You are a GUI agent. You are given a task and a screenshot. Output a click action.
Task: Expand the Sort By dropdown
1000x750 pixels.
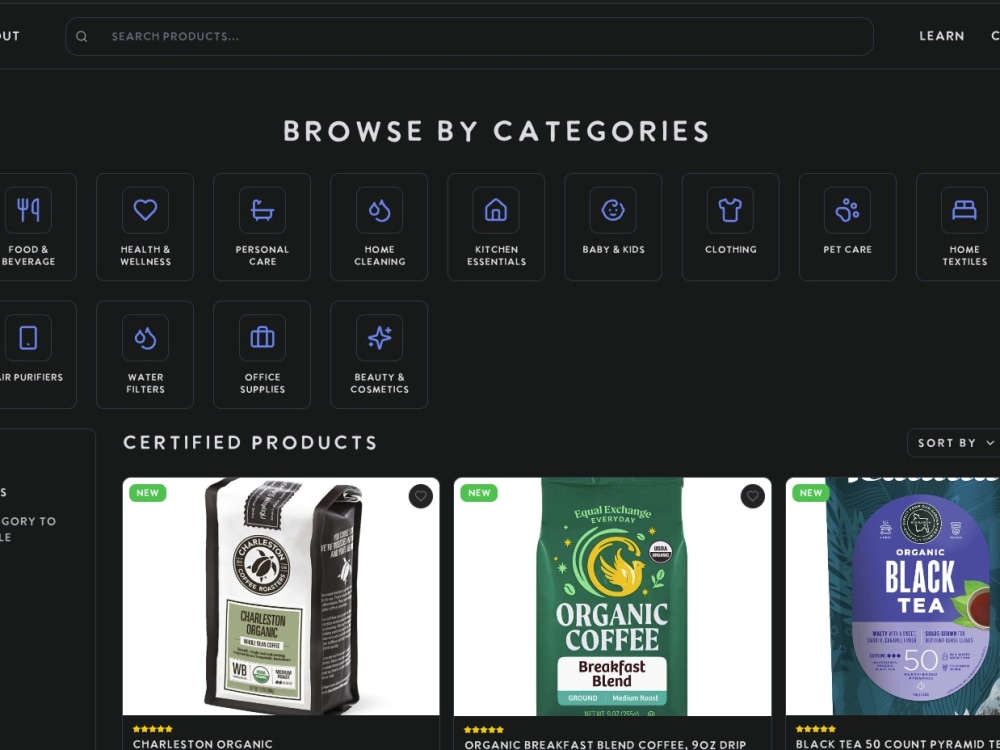coord(954,443)
